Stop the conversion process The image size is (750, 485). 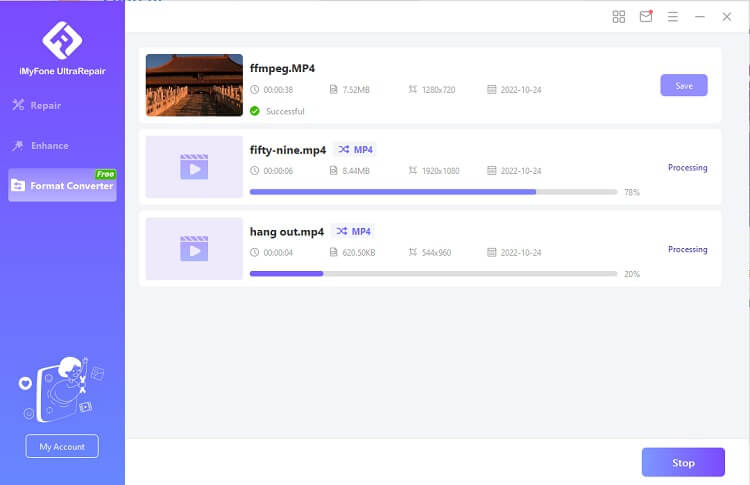(683, 462)
